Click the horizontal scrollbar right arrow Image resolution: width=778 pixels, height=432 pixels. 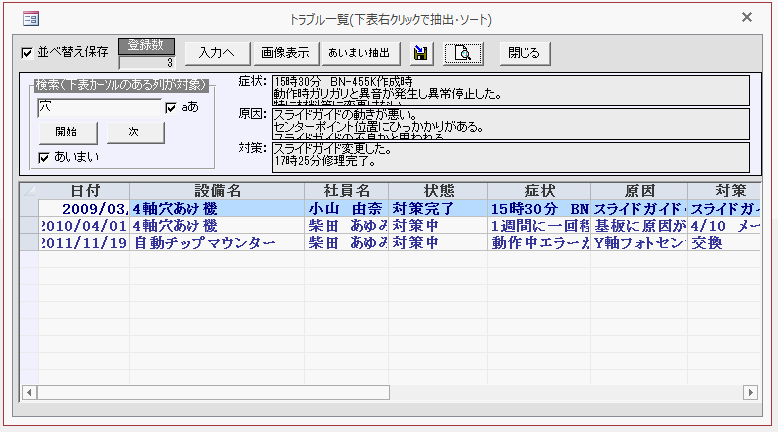750,393
